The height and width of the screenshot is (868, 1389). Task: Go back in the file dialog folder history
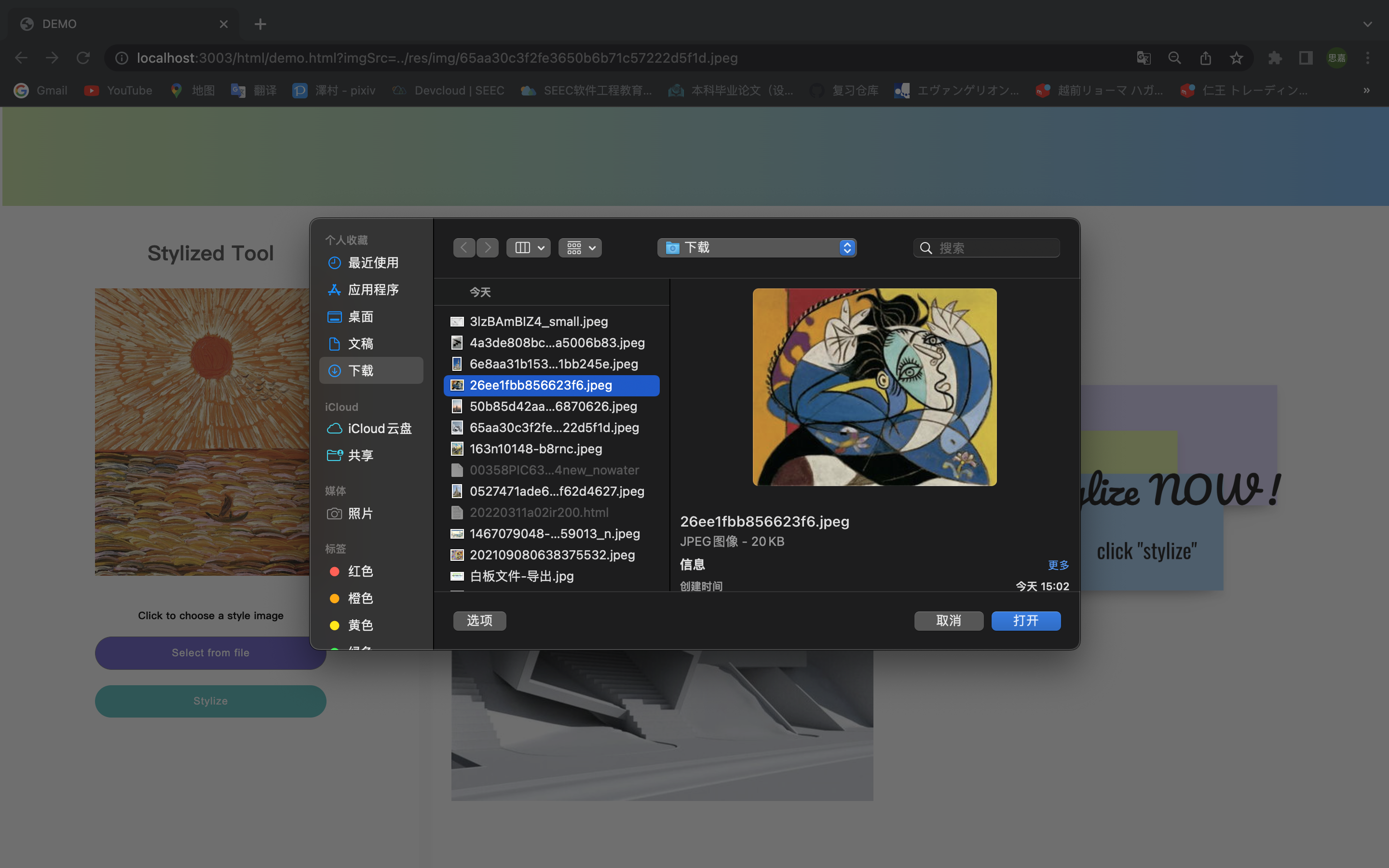click(x=464, y=247)
